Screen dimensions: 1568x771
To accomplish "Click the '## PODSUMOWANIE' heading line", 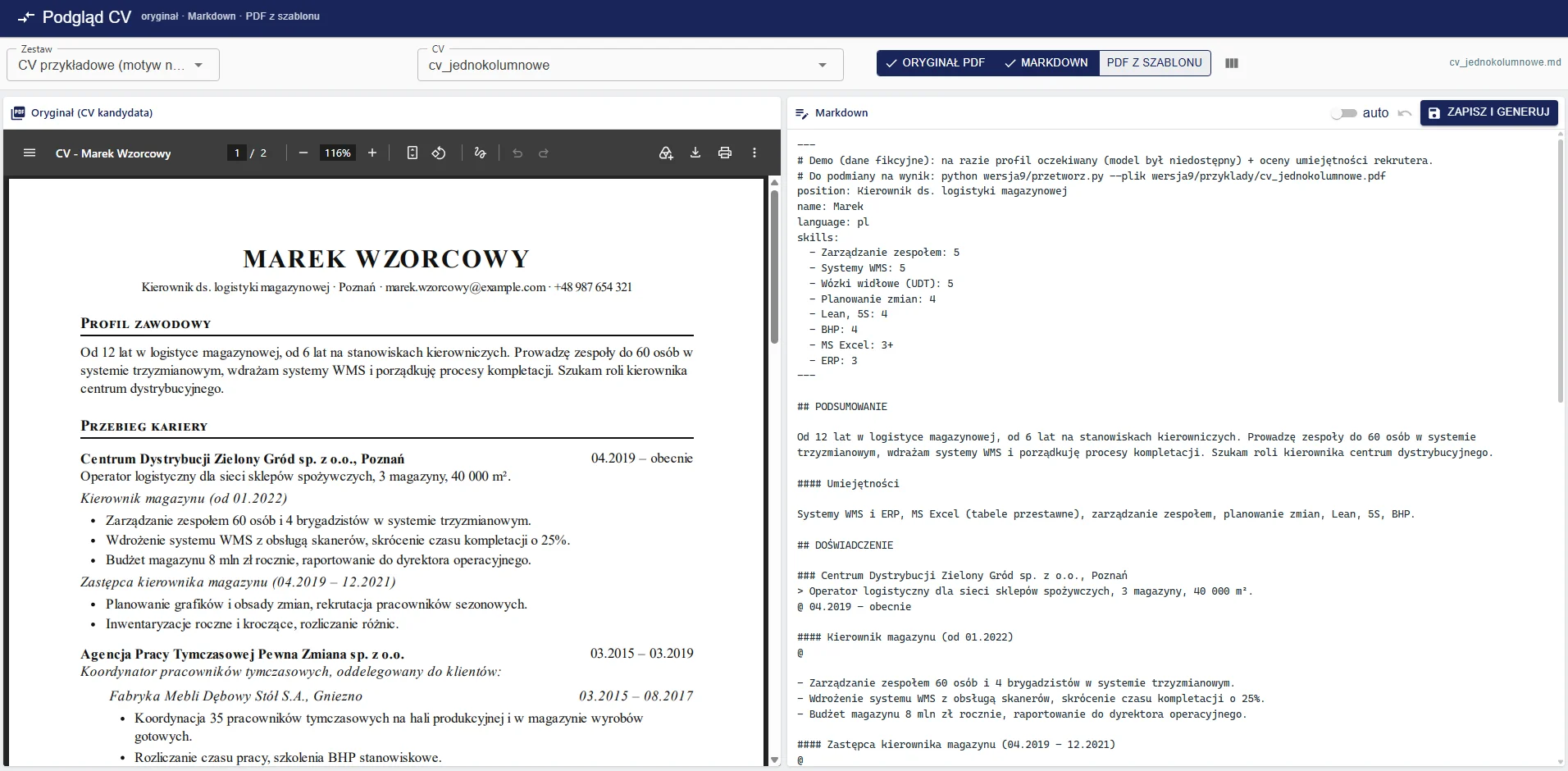I will [x=842, y=407].
